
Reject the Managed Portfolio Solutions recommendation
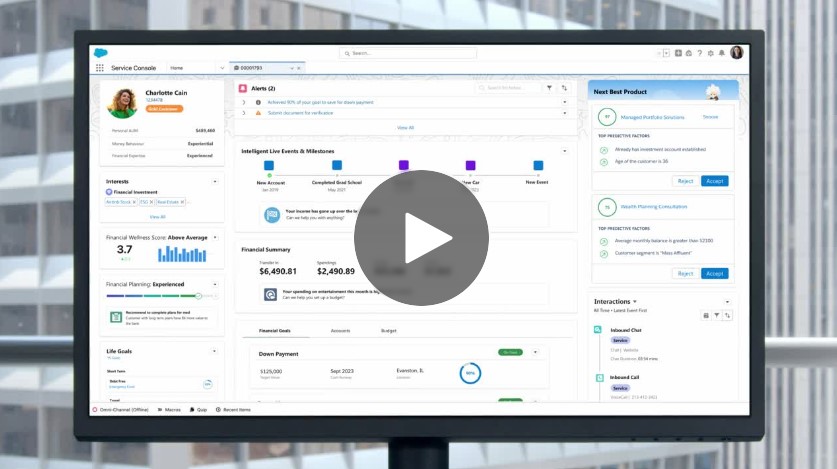pos(685,181)
